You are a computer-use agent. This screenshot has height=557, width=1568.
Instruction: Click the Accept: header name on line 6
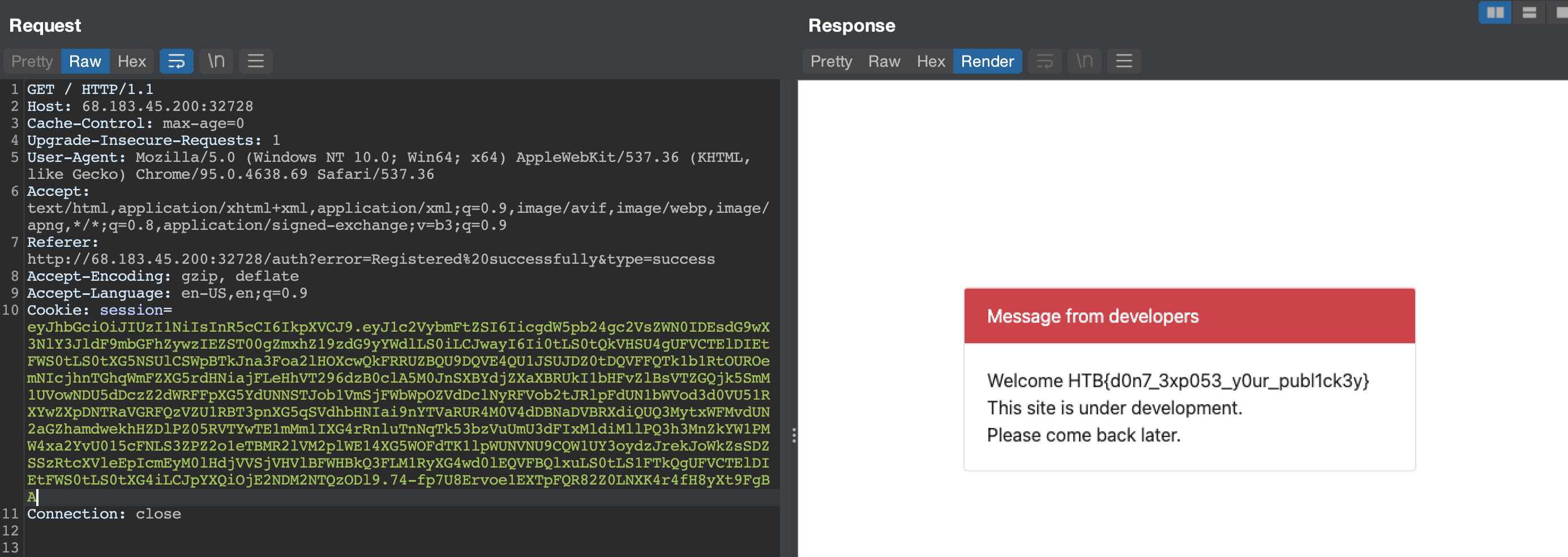(58, 191)
